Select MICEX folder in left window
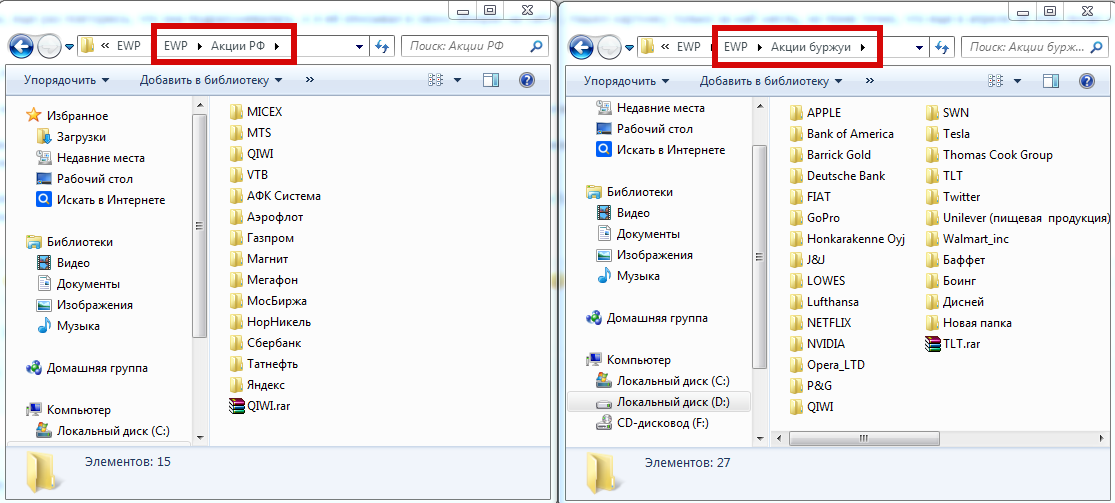 [256, 112]
